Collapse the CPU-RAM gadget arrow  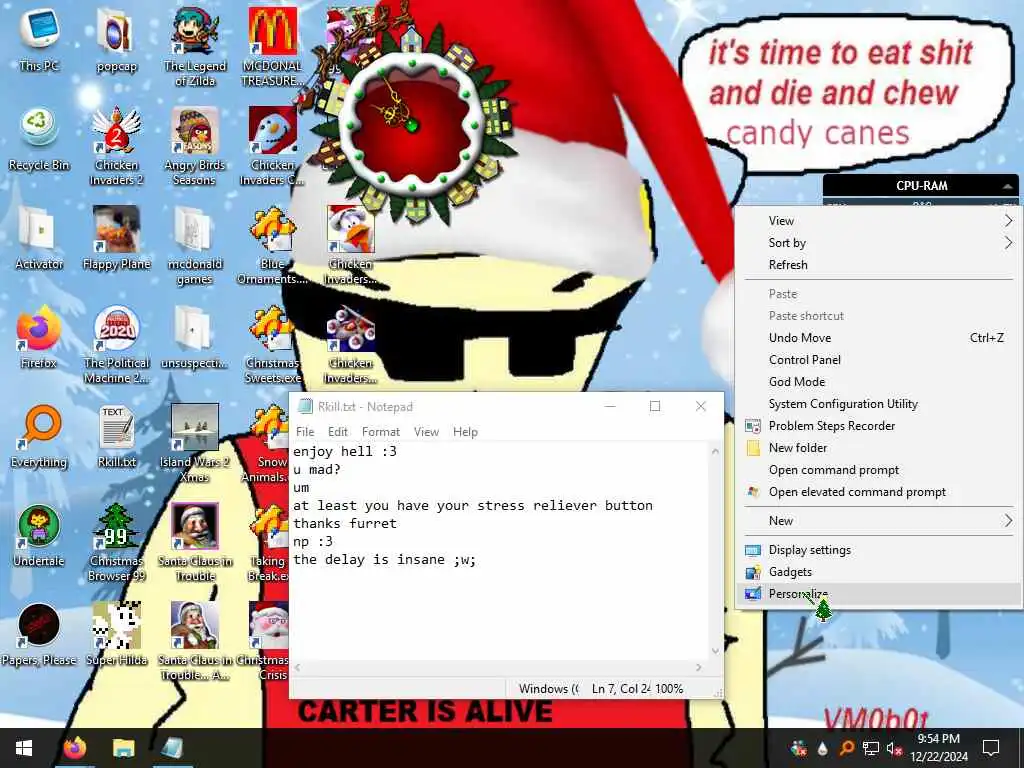coord(1008,187)
